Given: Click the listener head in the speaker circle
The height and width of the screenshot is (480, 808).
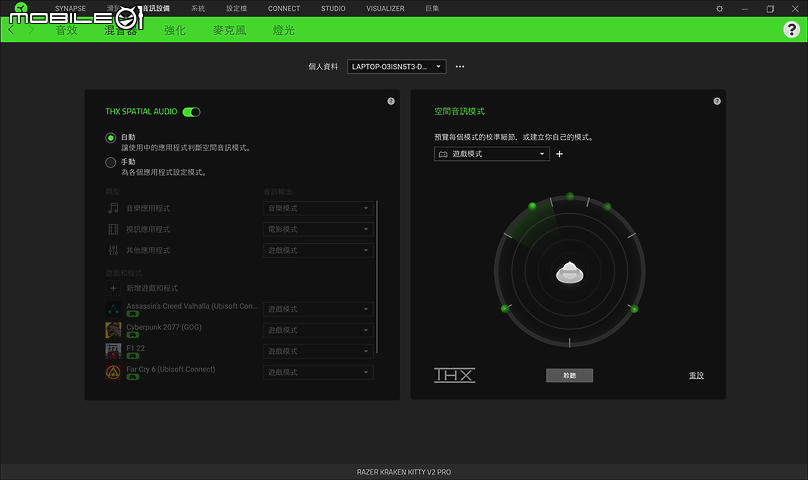Looking at the screenshot, I should point(569,273).
